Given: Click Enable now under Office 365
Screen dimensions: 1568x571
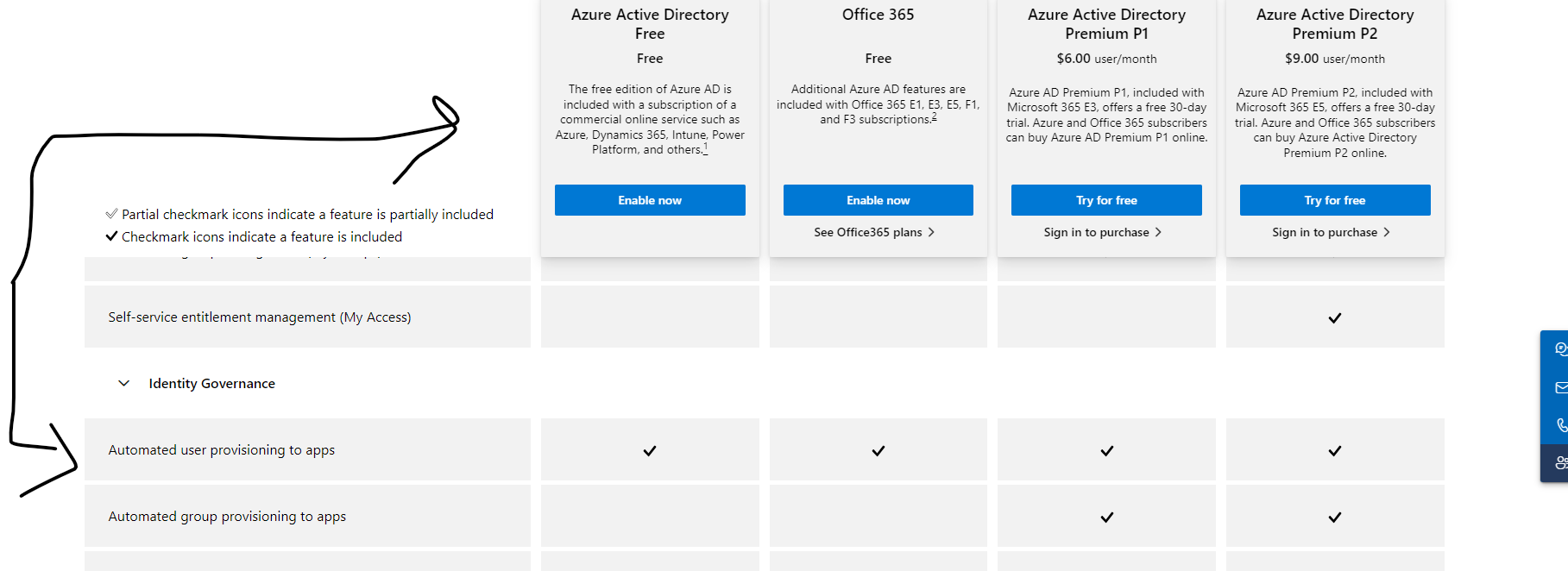Looking at the screenshot, I should (878, 200).
